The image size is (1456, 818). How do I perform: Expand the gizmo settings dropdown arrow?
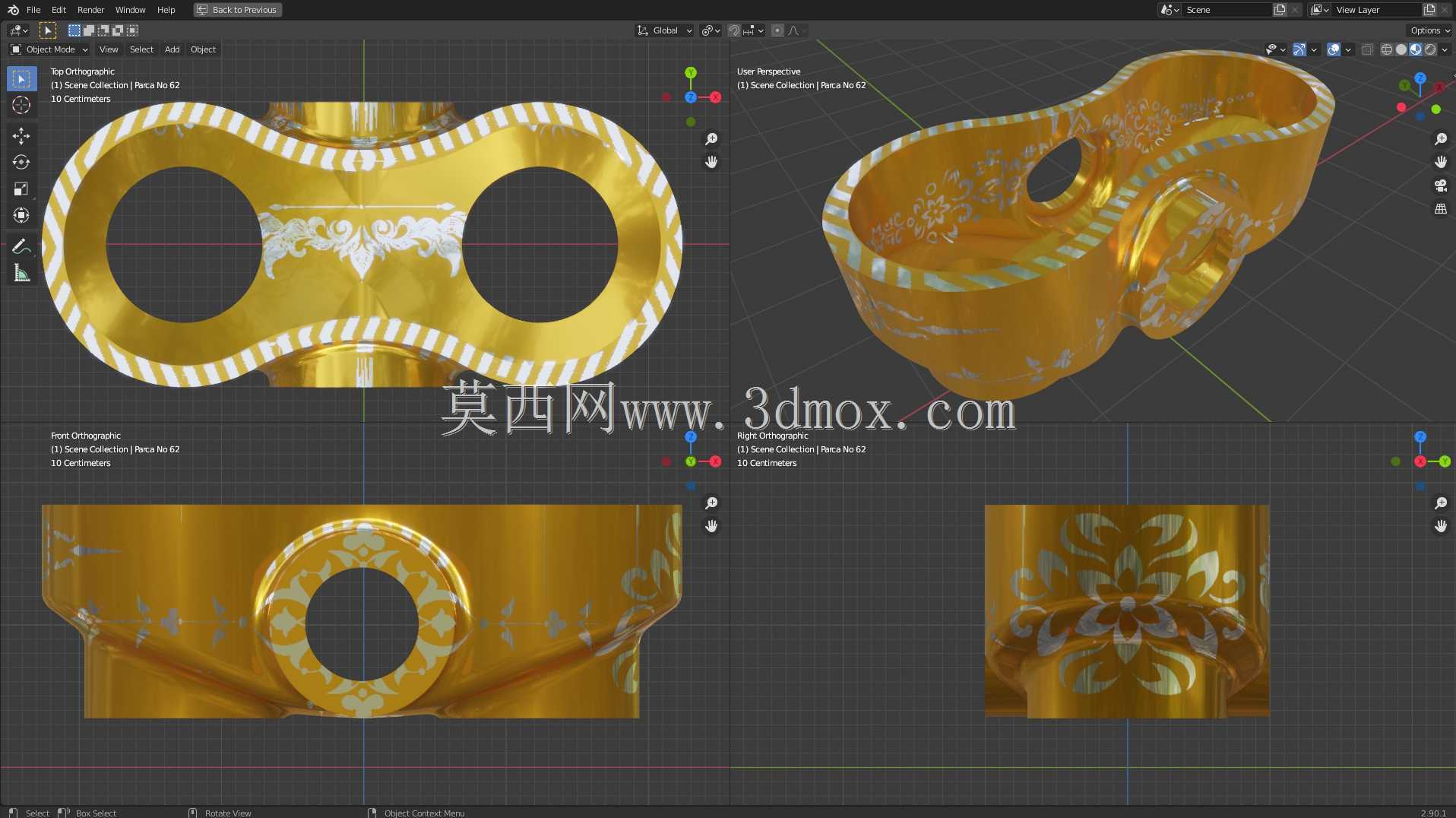pyautogui.click(x=1314, y=49)
